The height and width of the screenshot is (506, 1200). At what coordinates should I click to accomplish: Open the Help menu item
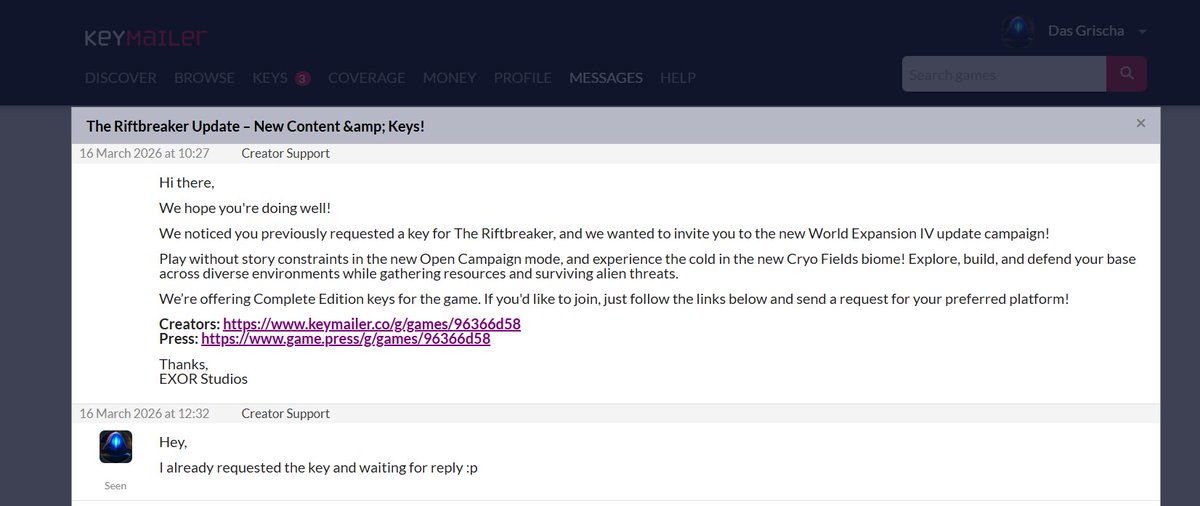click(x=678, y=77)
